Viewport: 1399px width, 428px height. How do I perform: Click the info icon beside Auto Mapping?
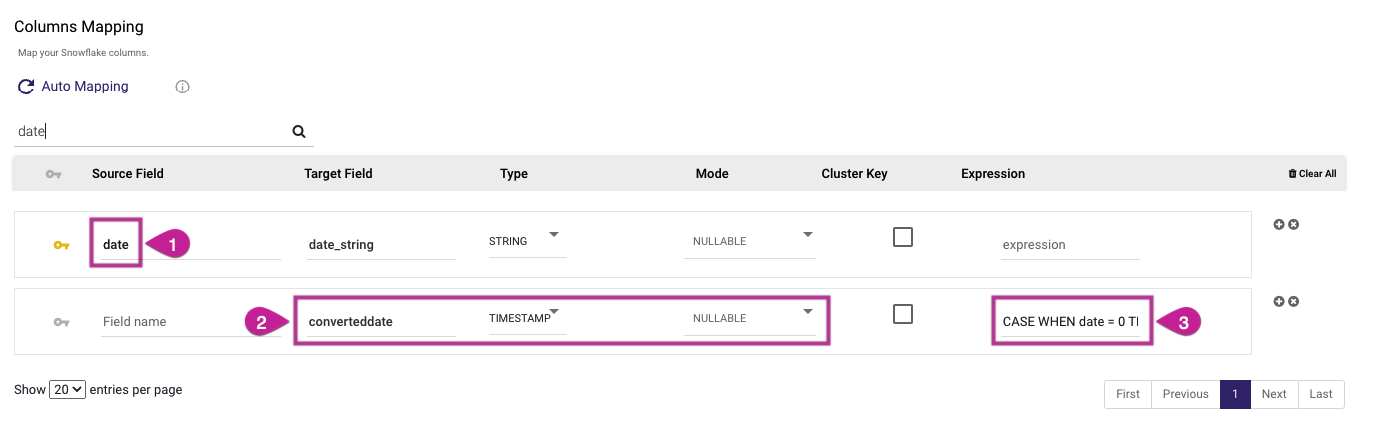[x=182, y=87]
